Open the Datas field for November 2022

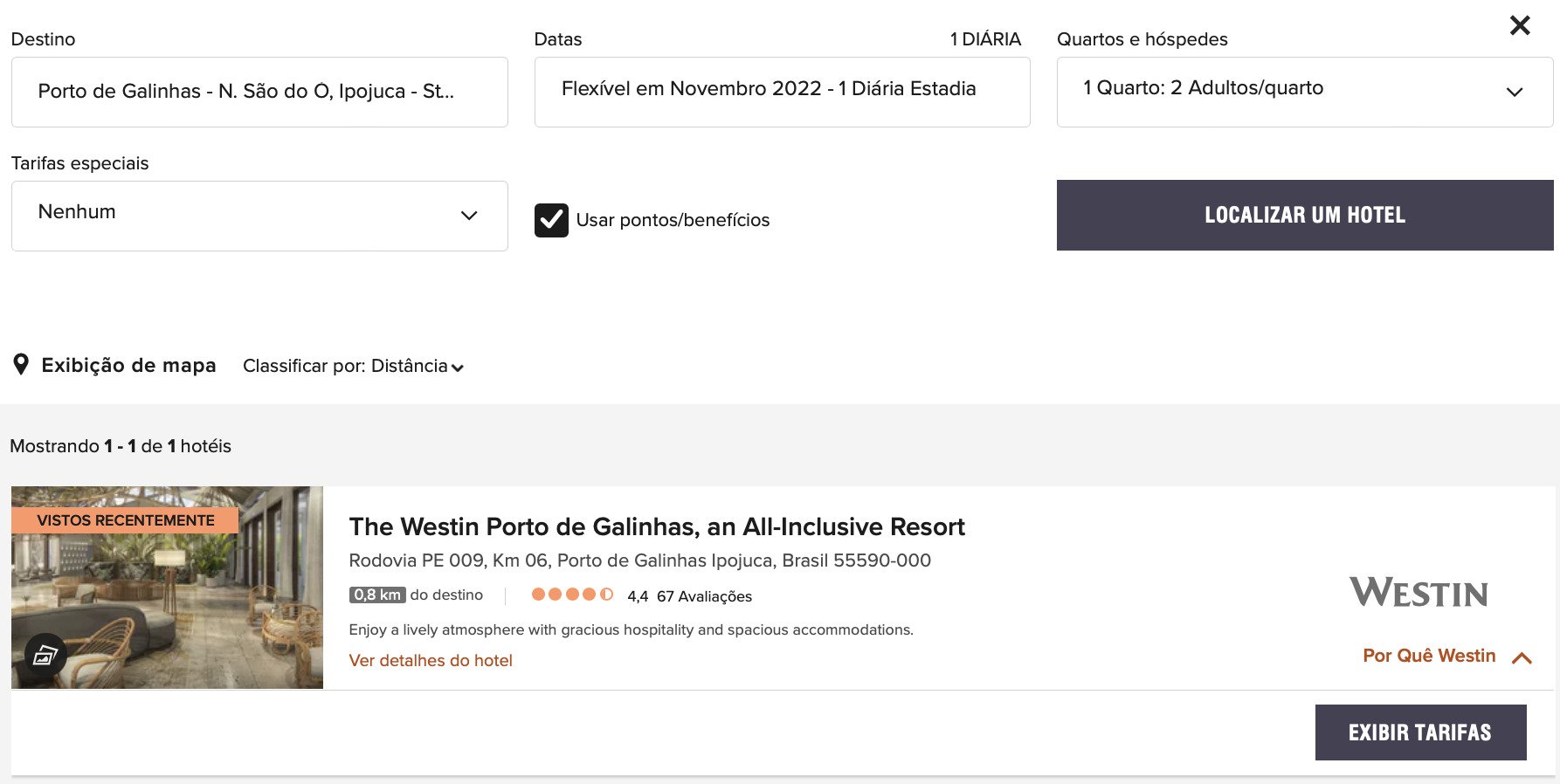click(x=782, y=93)
